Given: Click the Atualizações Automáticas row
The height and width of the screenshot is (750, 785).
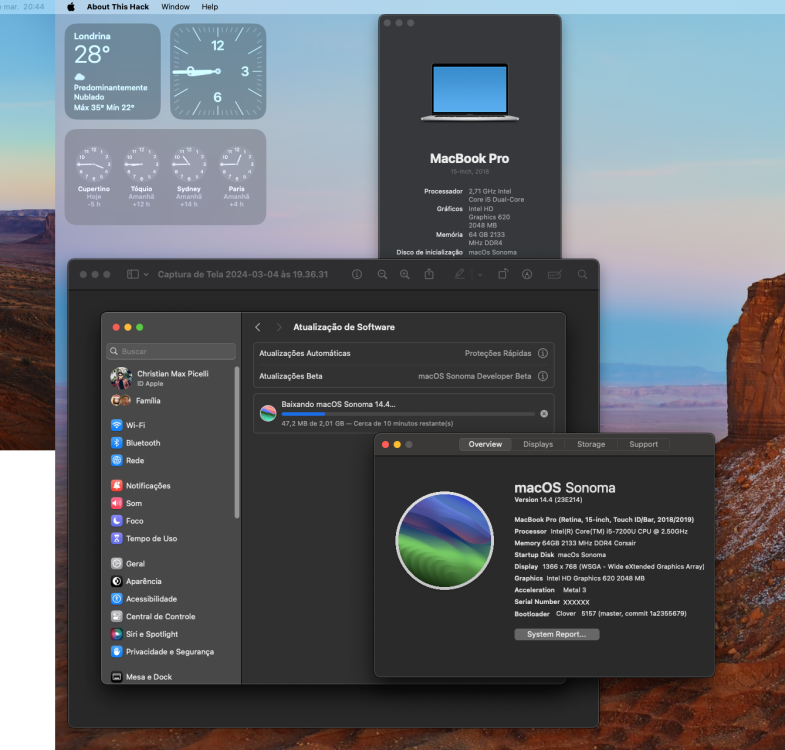Looking at the screenshot, I should click(x=404, y=353).
